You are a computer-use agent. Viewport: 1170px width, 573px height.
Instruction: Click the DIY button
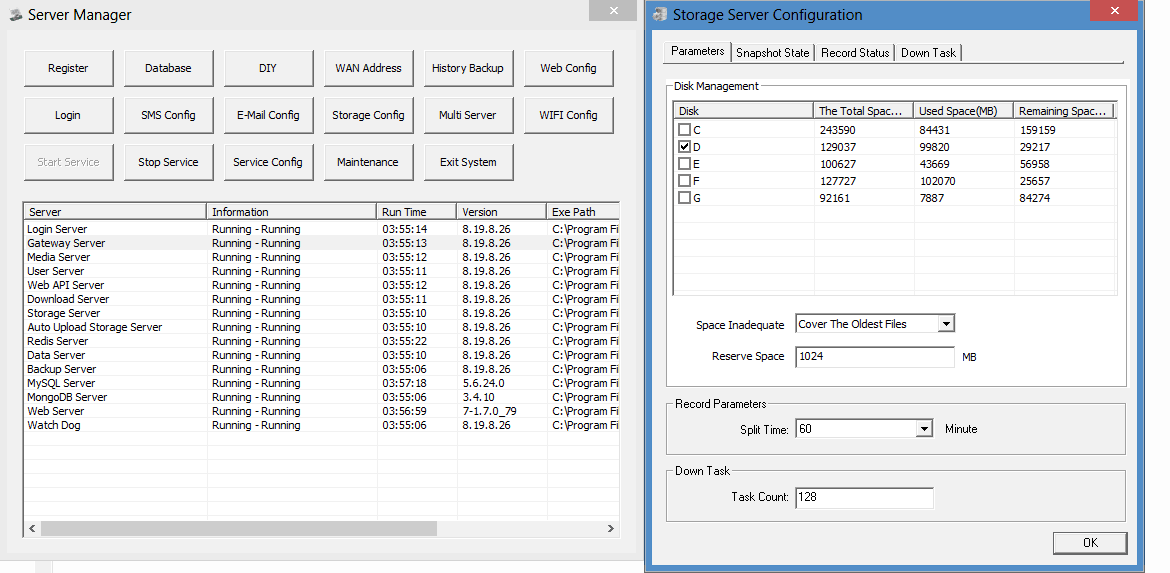click(269, 68)
